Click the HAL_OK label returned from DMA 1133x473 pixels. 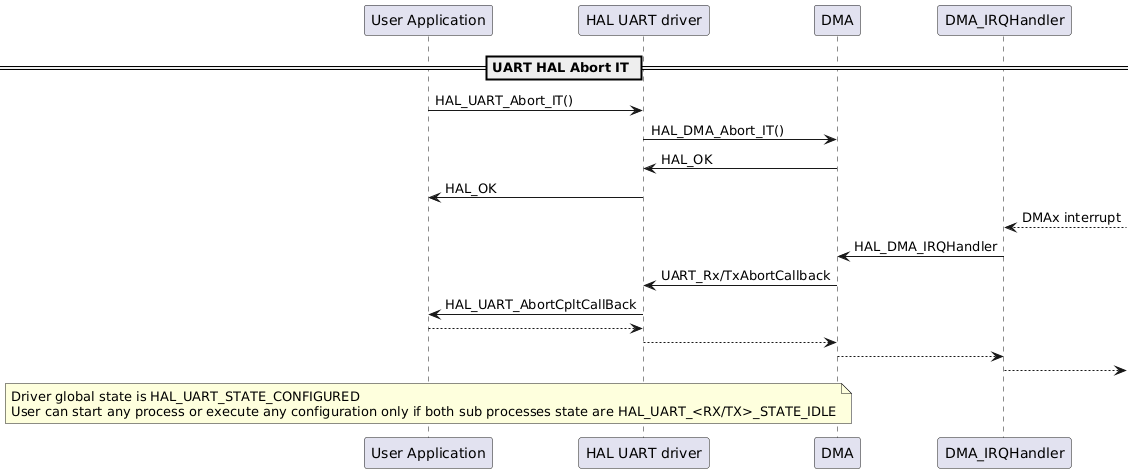pyautogui.click(x=686, y=160)
